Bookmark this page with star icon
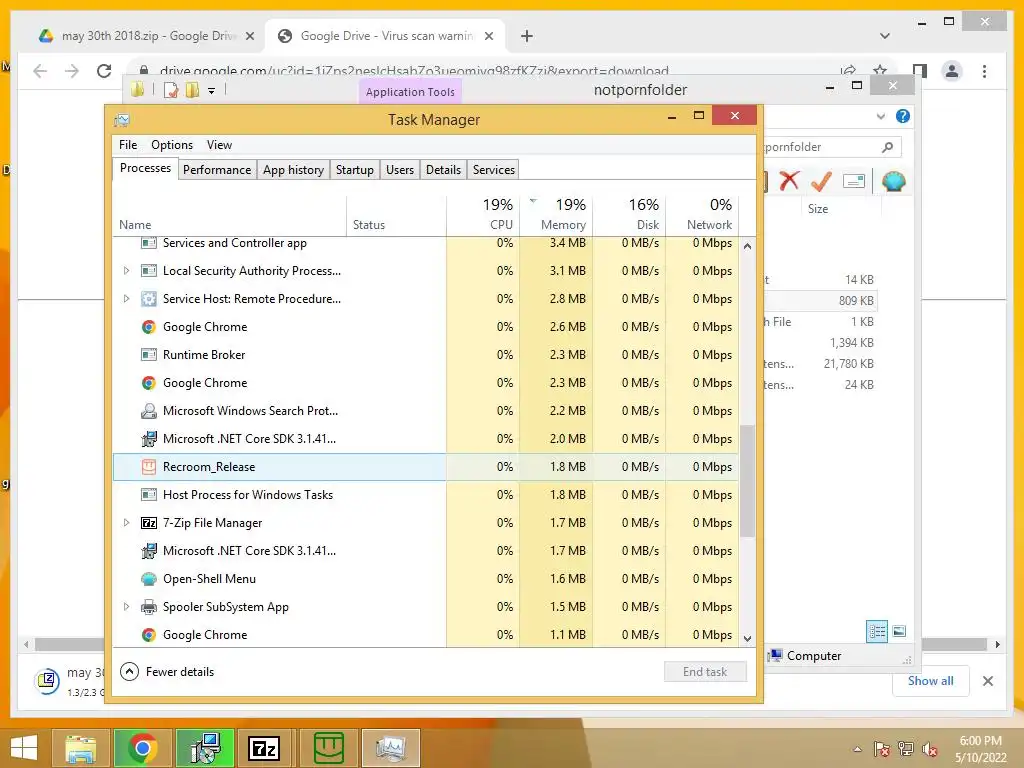Image resolution: width=1024 pixels, height=768 pixels. (x=880, y=71)
